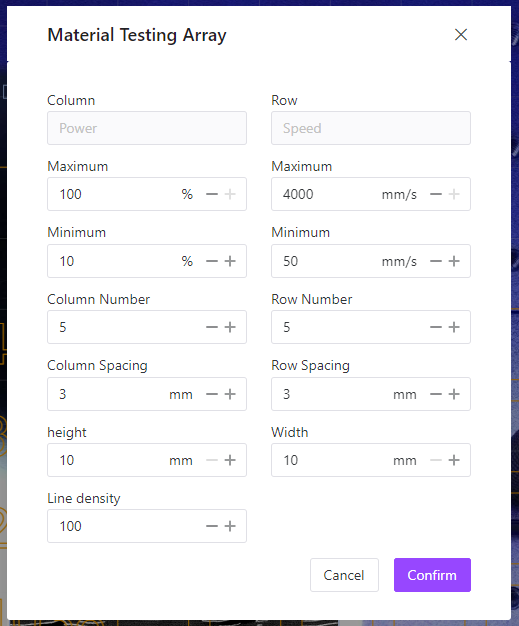
Task: Increase the power Minimum percentage
Action: (x=230, y=261)
